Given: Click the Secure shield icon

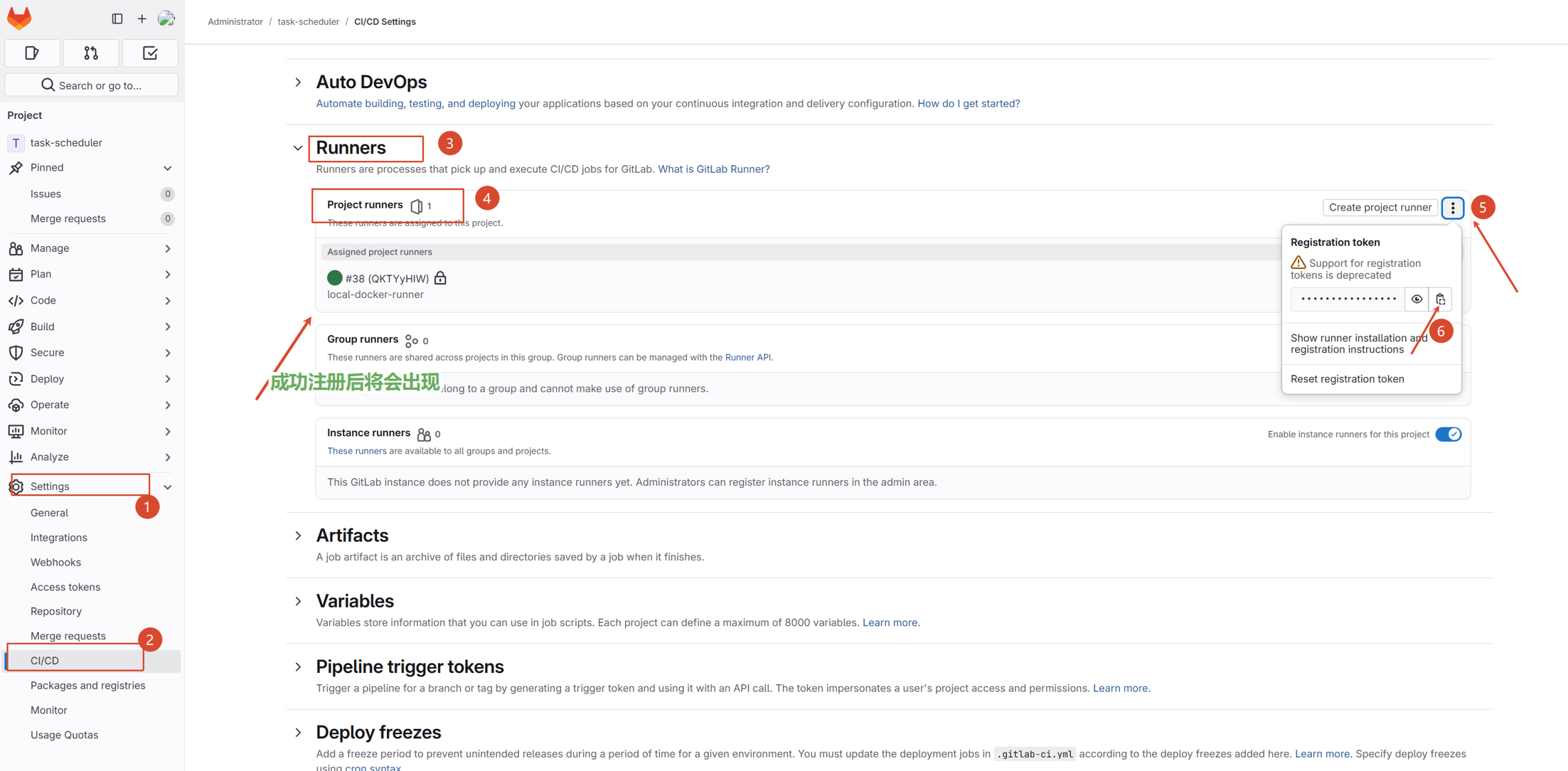Looking at the screenshot, I should click(x=16, y=353).
